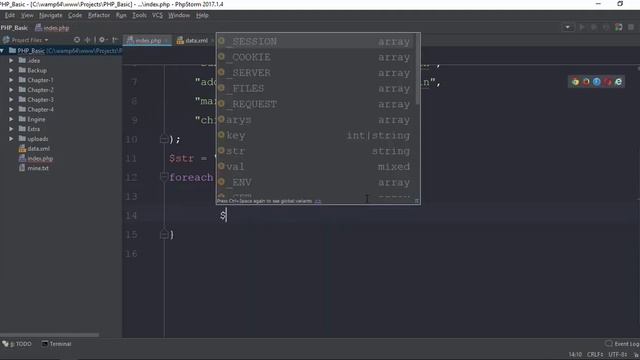Expand the uploads folder
The width and height of the screenshot is (640, 360).
click(11, 139)
